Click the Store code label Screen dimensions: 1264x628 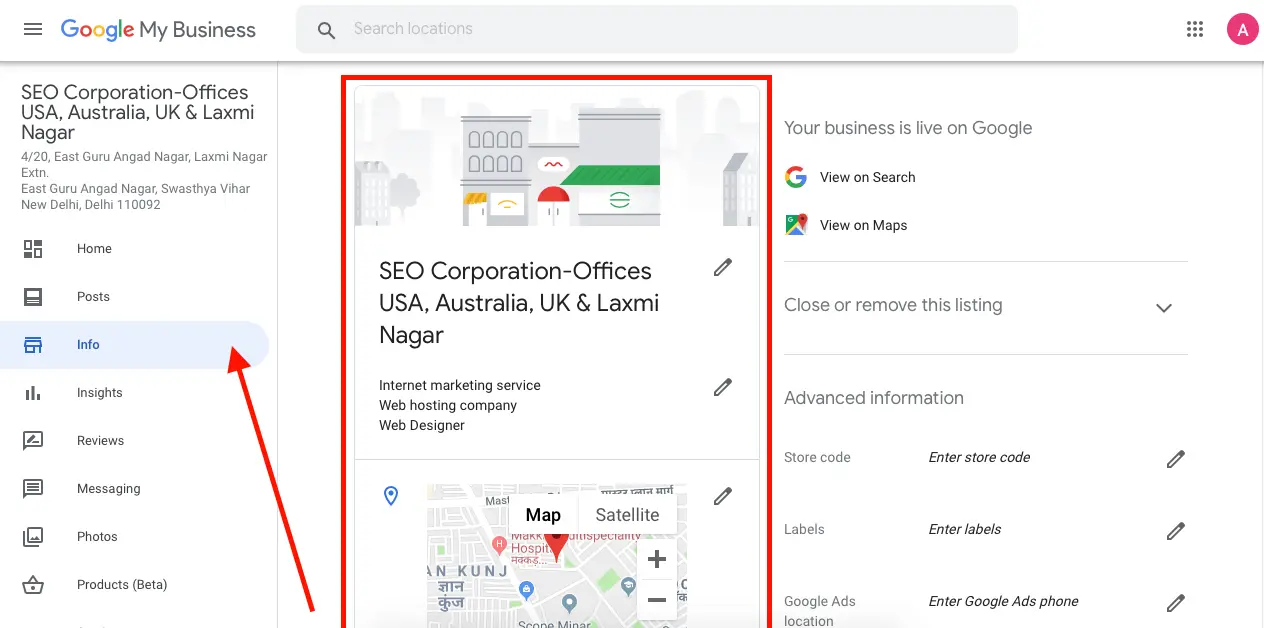tap(817, 457)
